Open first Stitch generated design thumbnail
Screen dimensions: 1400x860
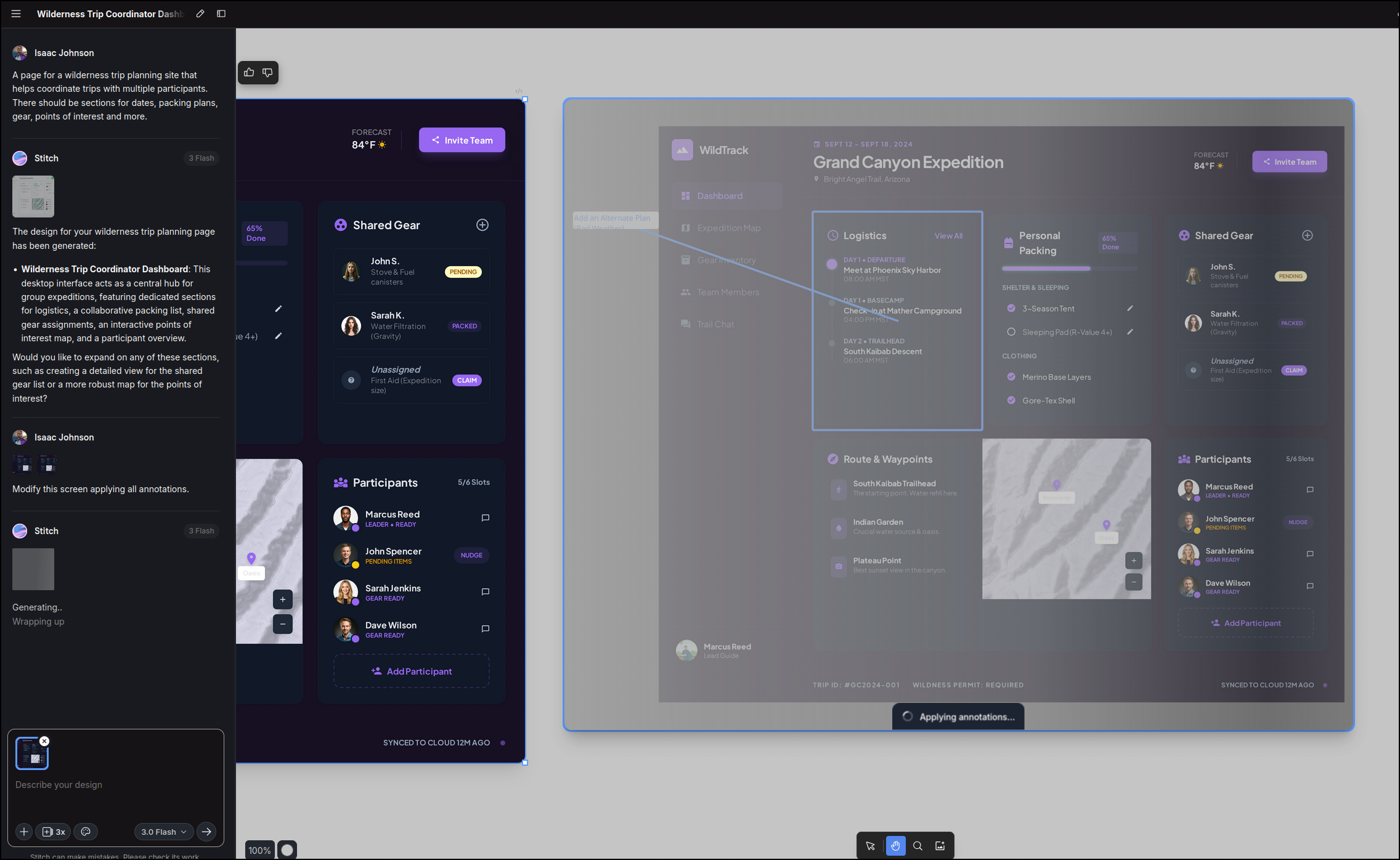(33, 197)
